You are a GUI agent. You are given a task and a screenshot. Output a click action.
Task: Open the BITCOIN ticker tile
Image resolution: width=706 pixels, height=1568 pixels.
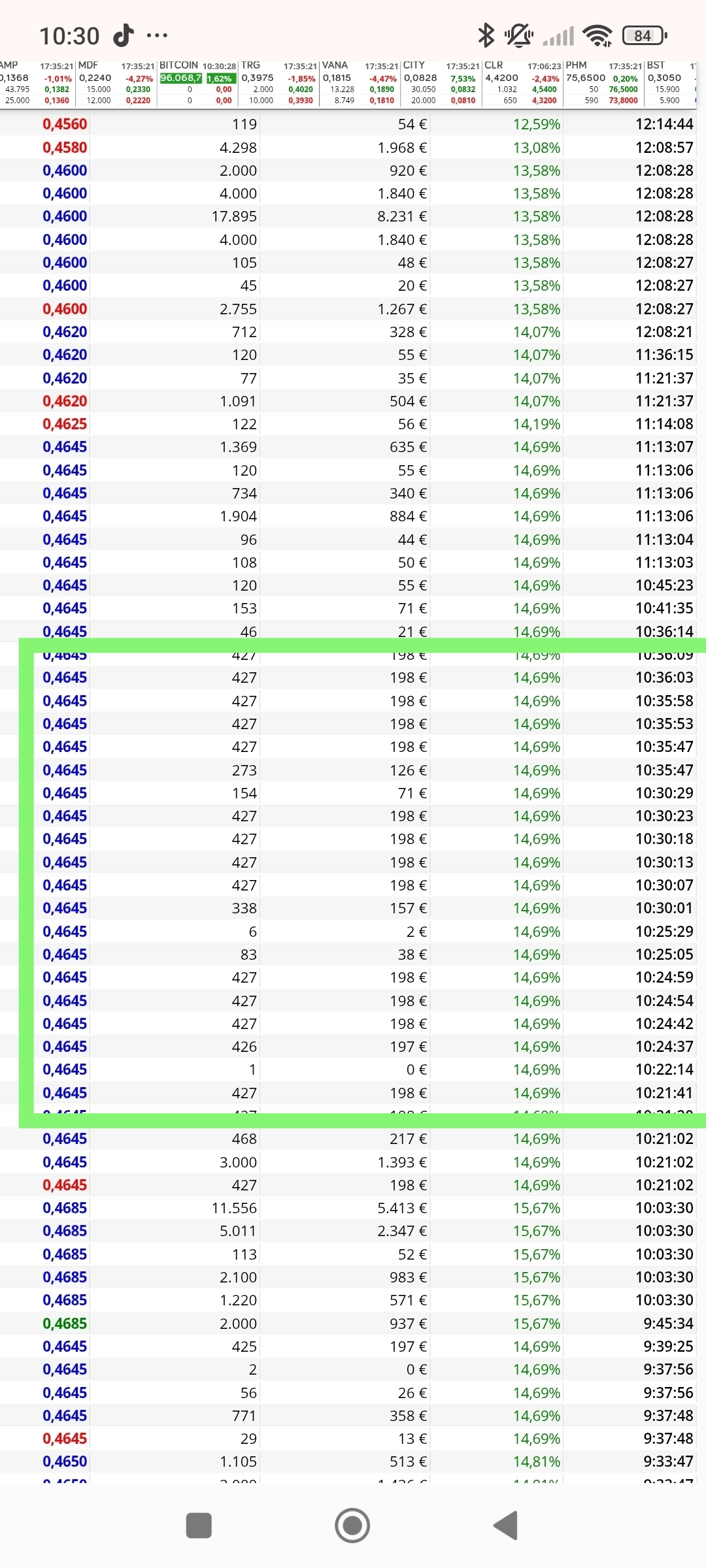click(x=197, y=83)
